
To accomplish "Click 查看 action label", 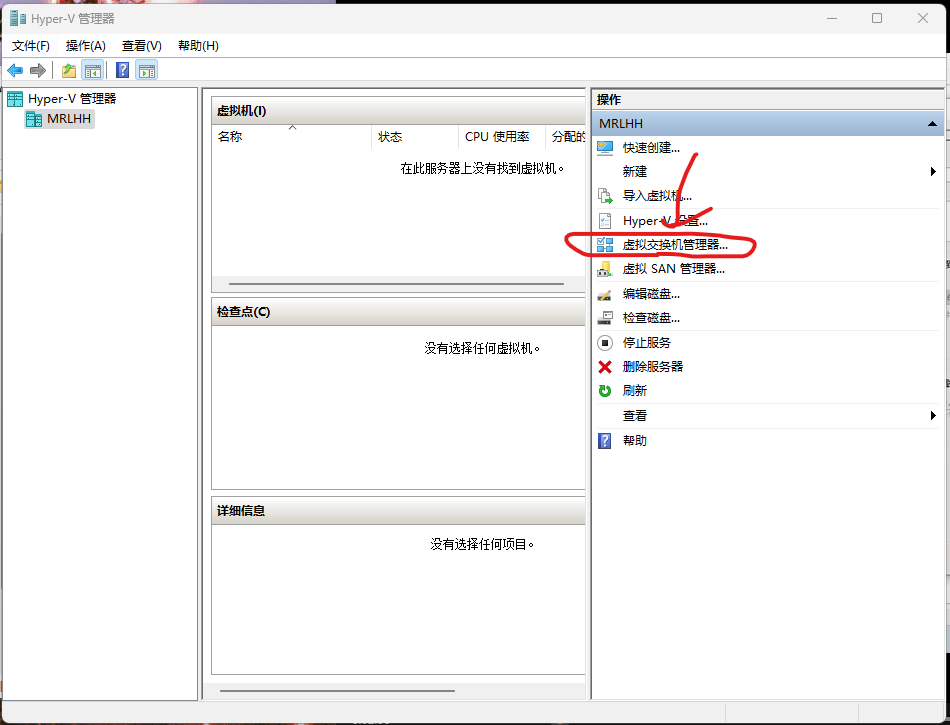I will point(634,415).
